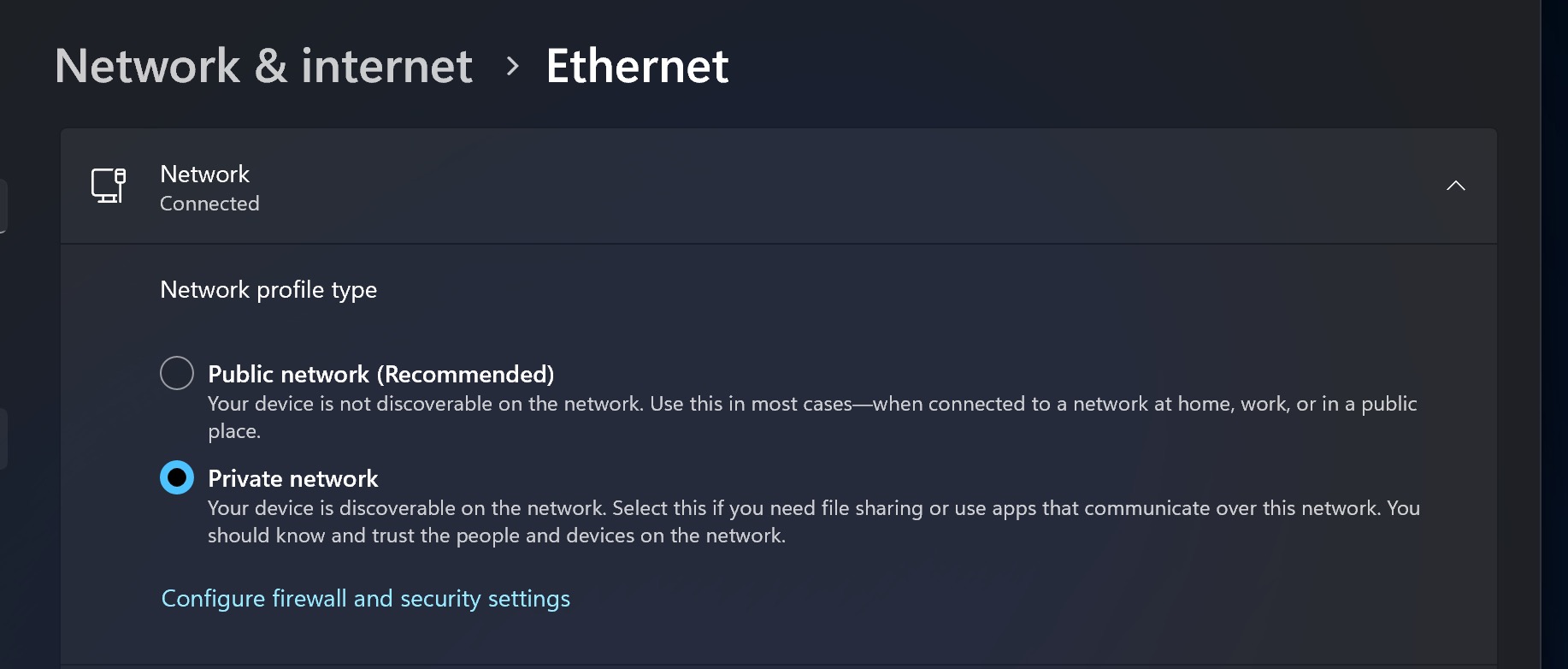Click the Ethernet network adapter icon
Viewport: 1568px width, 669px height.
(x=109, y=186)
